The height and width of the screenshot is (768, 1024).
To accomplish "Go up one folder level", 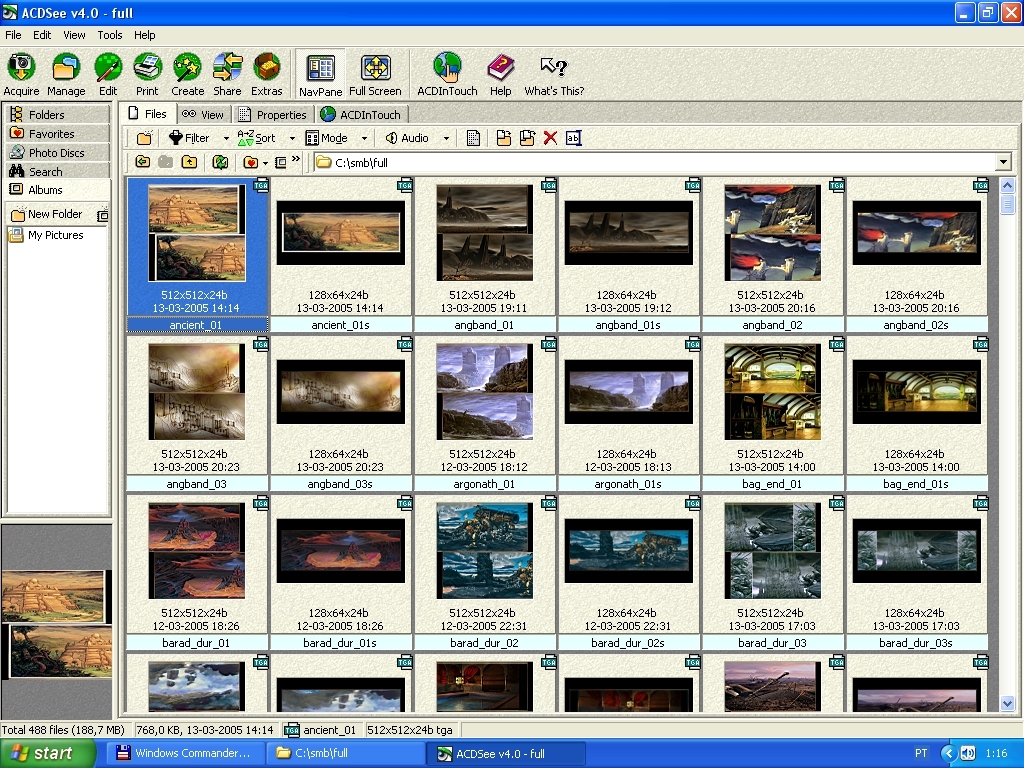I will point(190,162).
